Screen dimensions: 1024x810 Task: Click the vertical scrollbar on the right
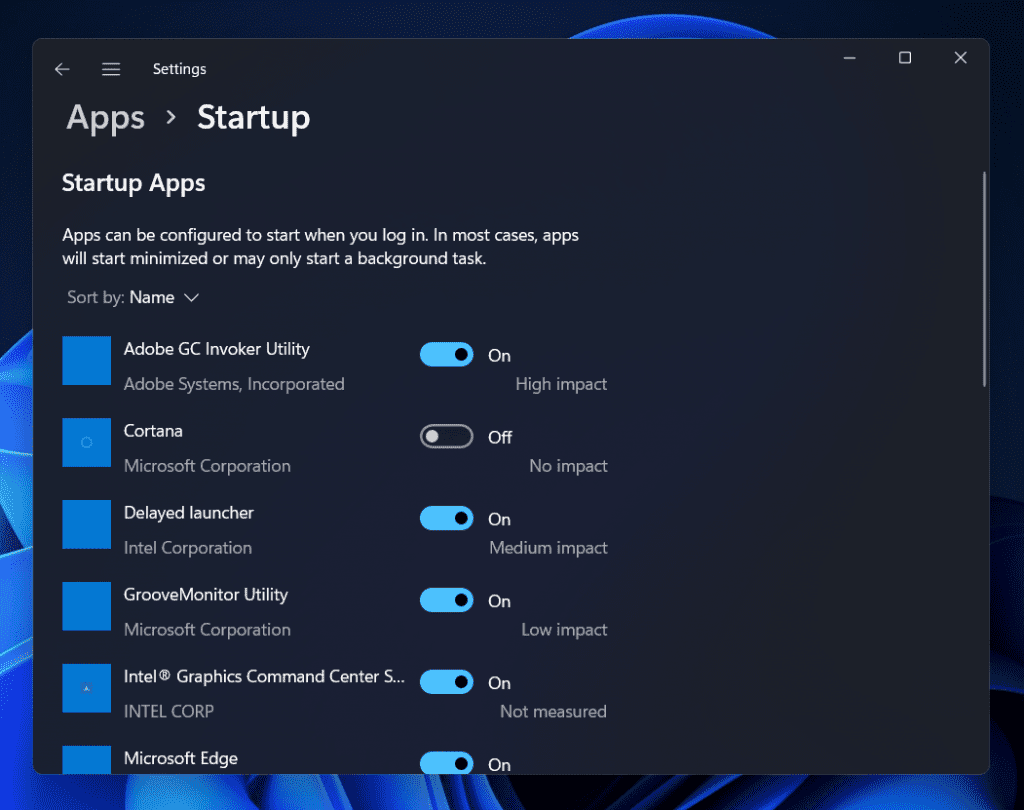(984, 280)
